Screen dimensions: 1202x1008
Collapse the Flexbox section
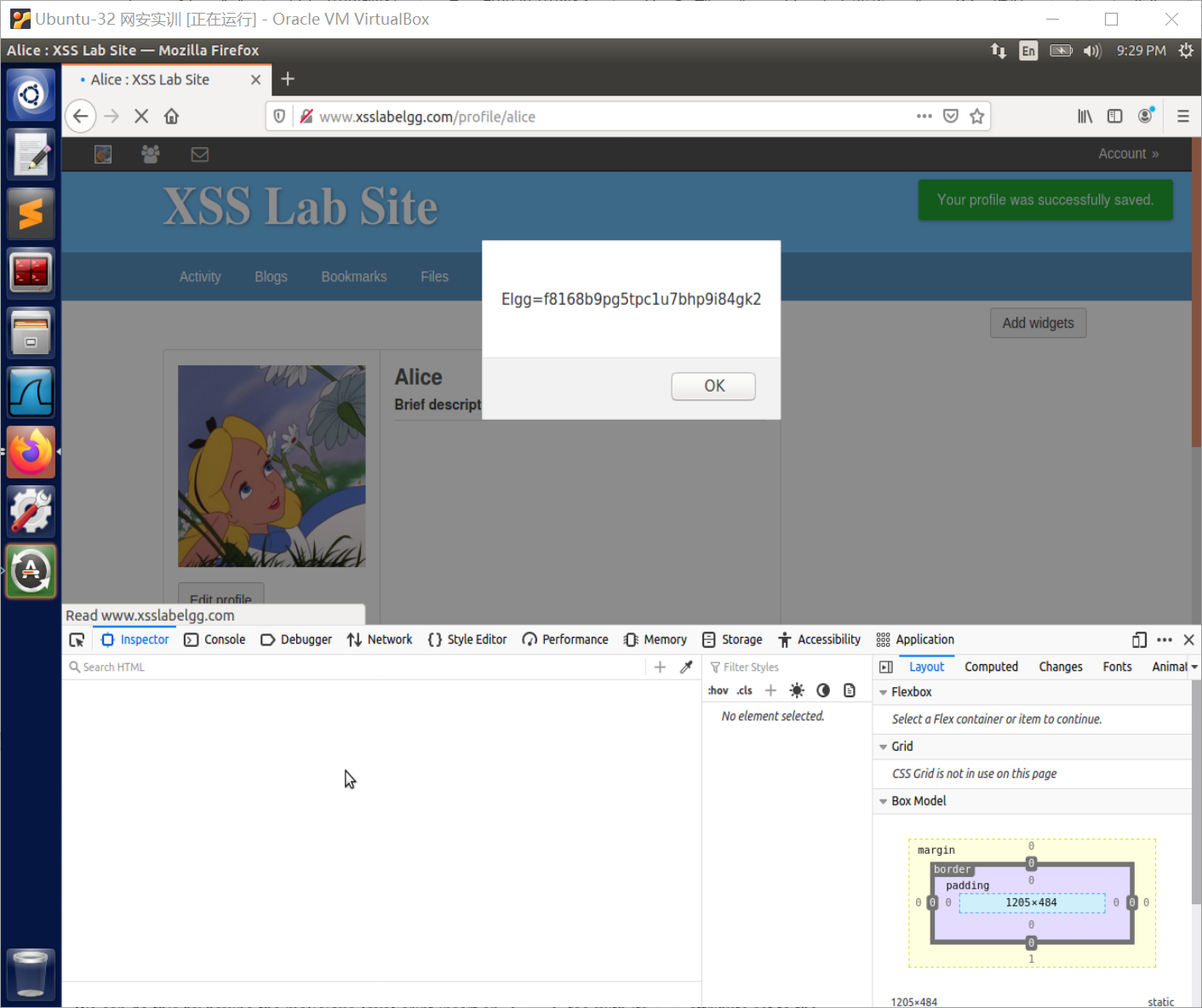[884, 691]
